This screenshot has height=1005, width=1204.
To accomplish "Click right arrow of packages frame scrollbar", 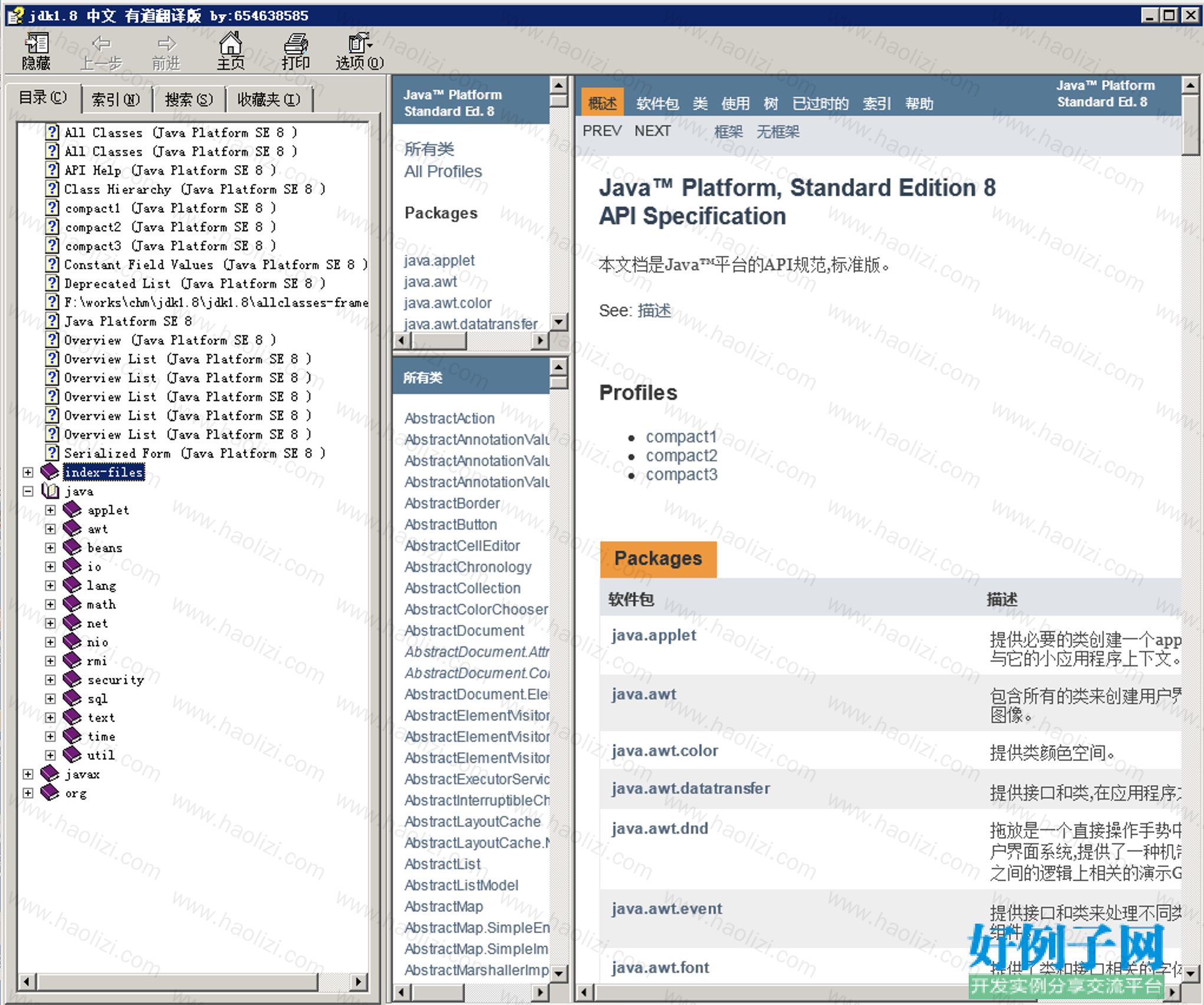I will click(x=540, y=340).
